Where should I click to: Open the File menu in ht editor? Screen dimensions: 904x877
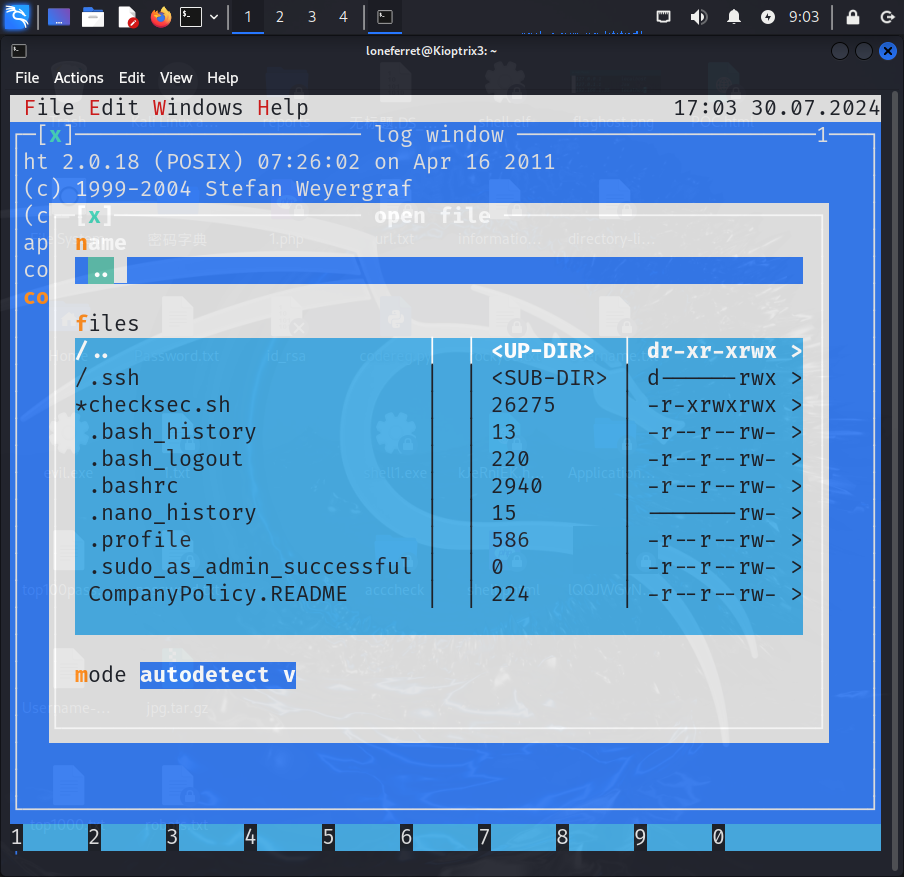[x=49, y=107]
